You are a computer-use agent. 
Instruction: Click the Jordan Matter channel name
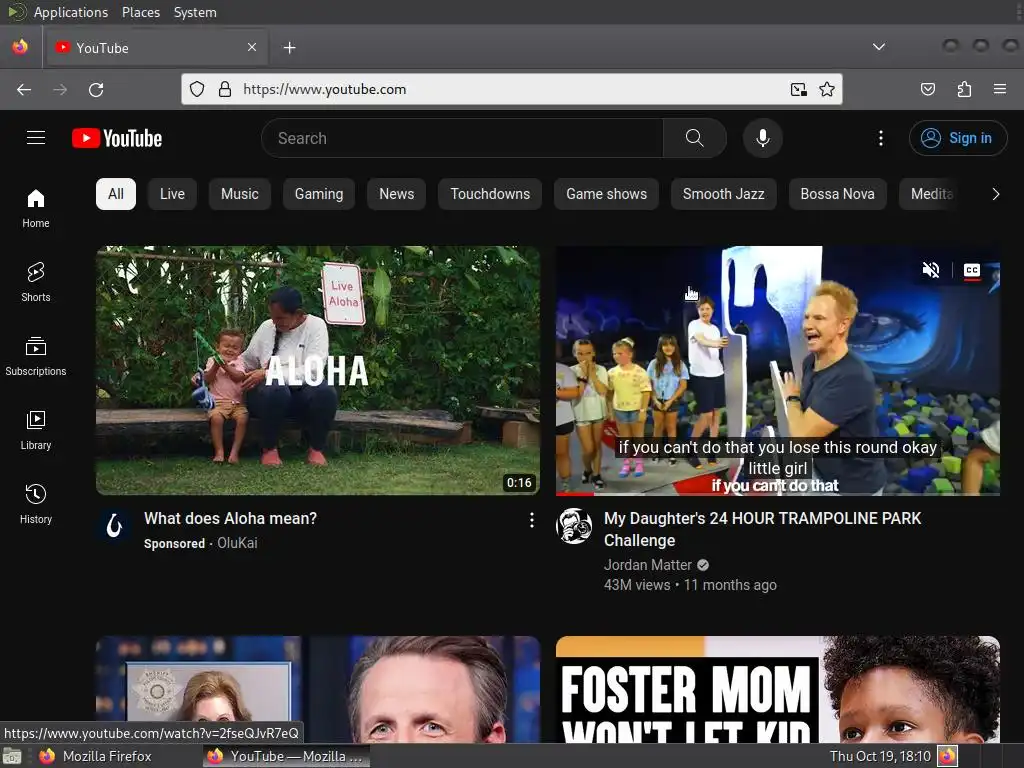tap(648, 565)
